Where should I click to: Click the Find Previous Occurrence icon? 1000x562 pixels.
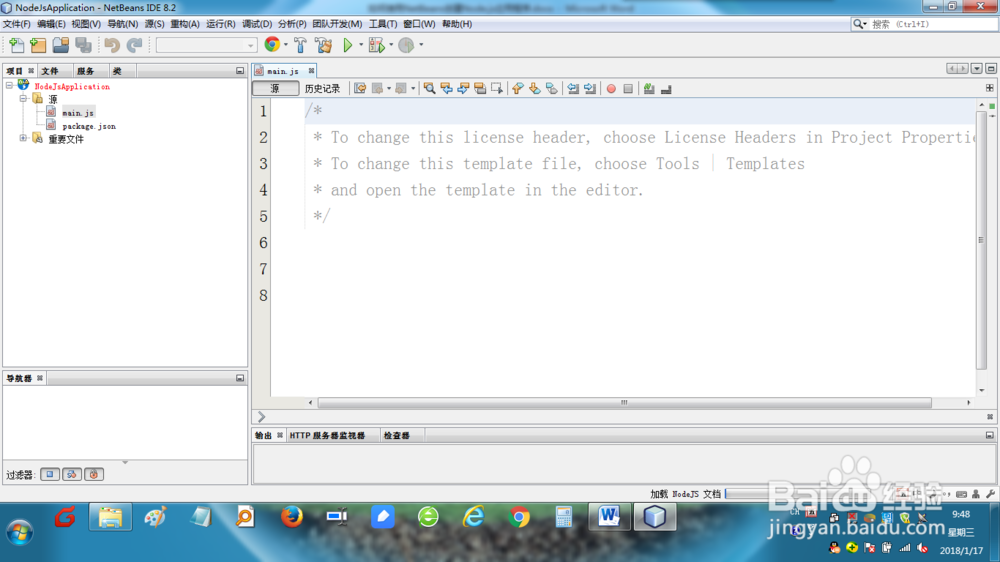coord(446,89)
